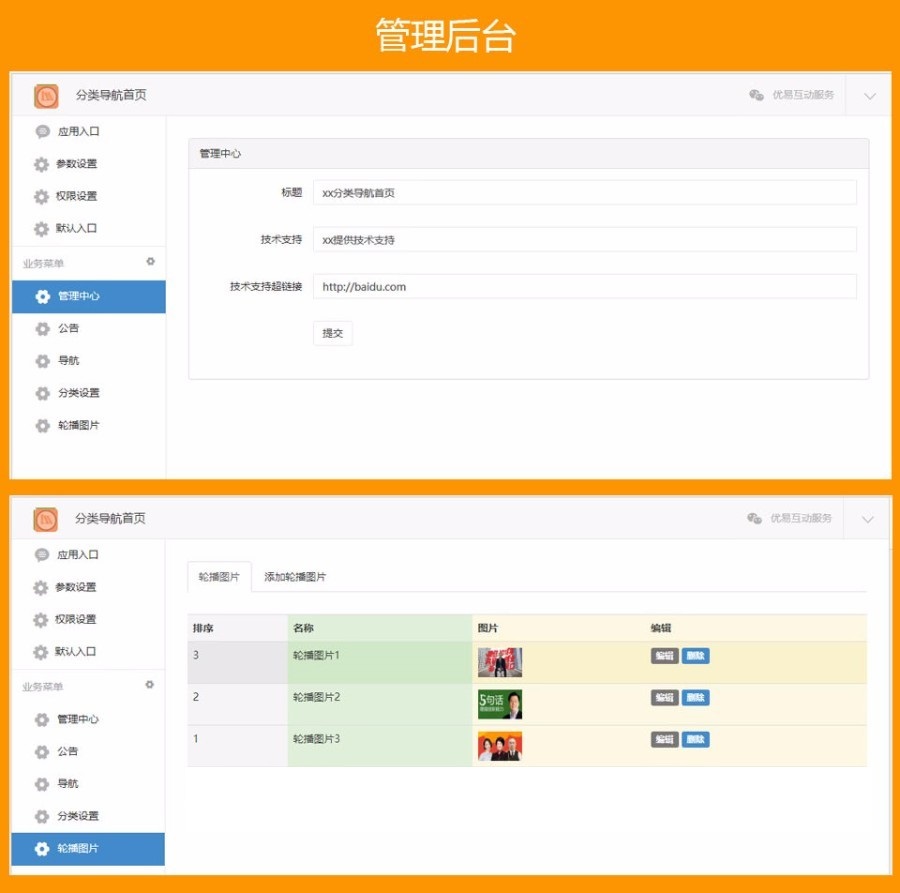
Task: Click the 标题 input field
Action: 584,193
